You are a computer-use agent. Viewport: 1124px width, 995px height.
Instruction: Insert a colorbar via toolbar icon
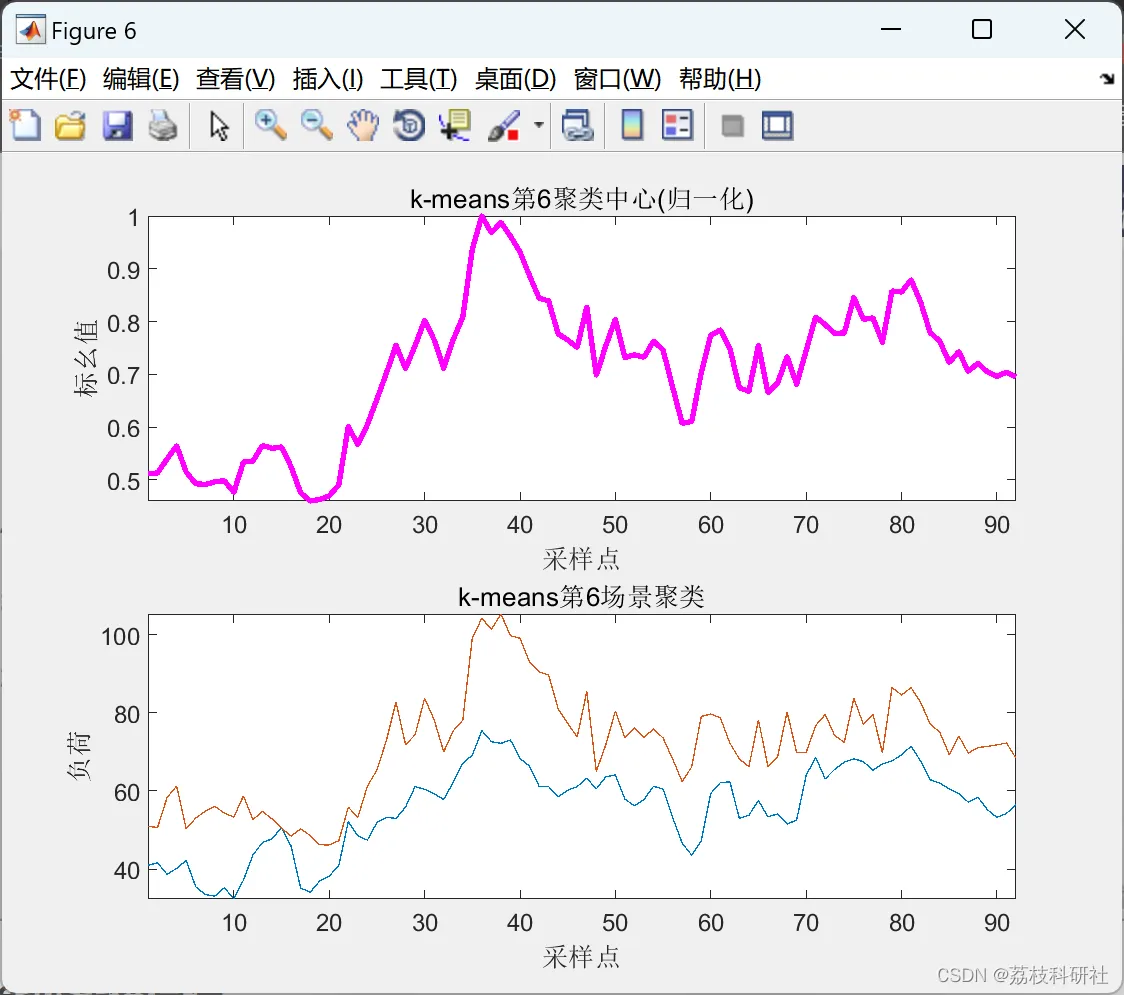click(x=632, y=125)
